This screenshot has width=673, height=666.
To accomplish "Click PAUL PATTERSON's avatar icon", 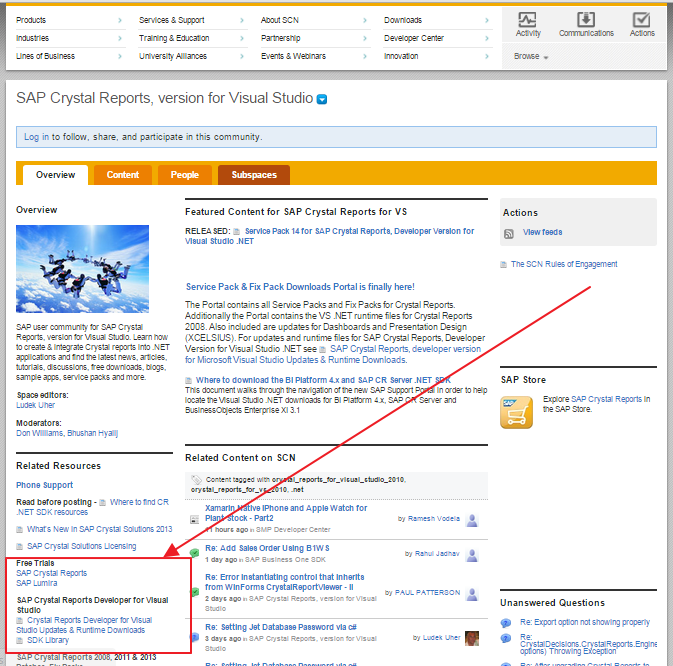I will click(472, 594).
